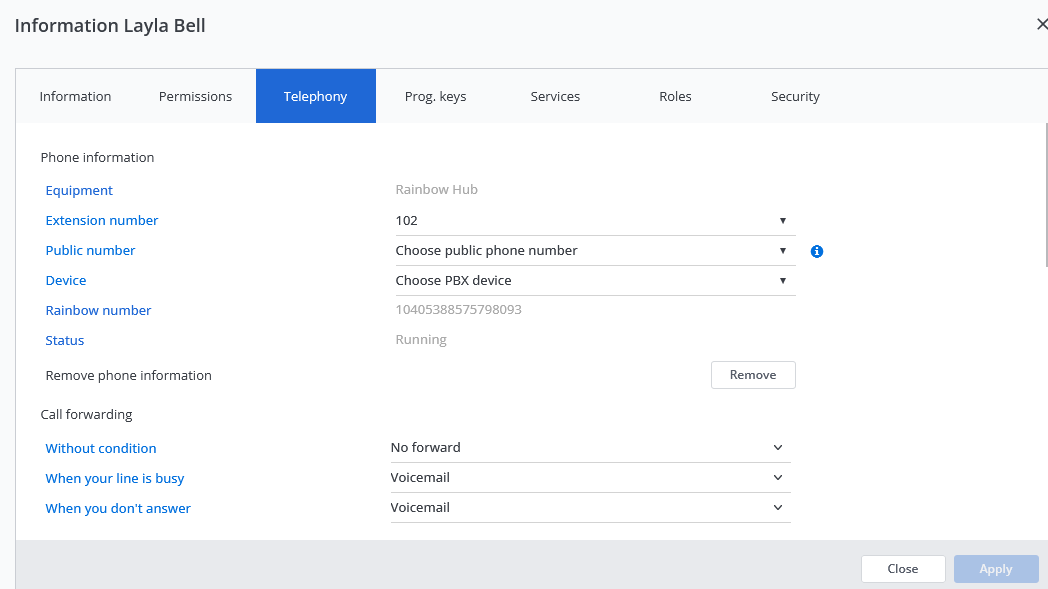Expand the Without condition forwarding dropdown
Image resolution: width=1048 pixels, height=589 pixels.
(x=590, y=448)
